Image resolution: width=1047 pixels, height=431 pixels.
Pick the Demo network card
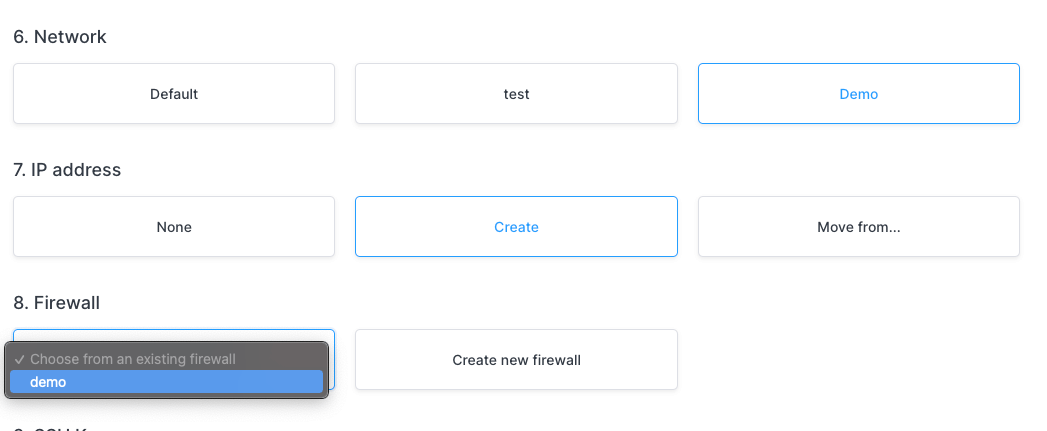pyautogui.click(x=858, y=94)
